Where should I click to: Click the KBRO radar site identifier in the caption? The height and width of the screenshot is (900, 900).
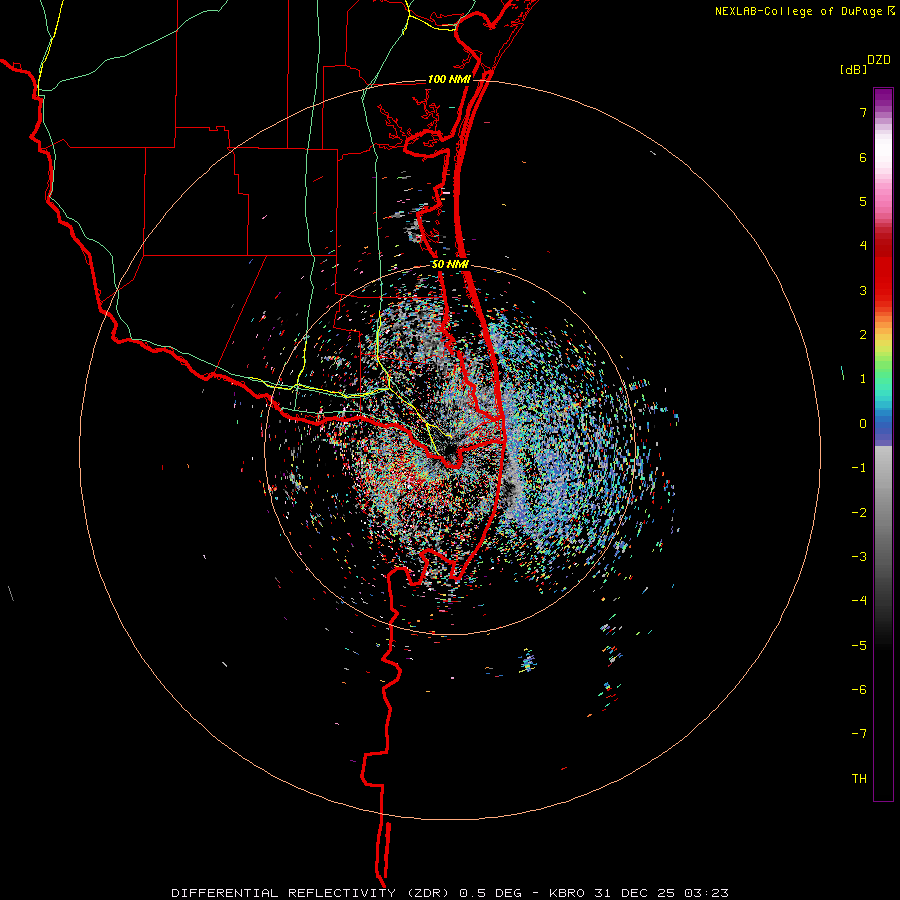[567, 893]
